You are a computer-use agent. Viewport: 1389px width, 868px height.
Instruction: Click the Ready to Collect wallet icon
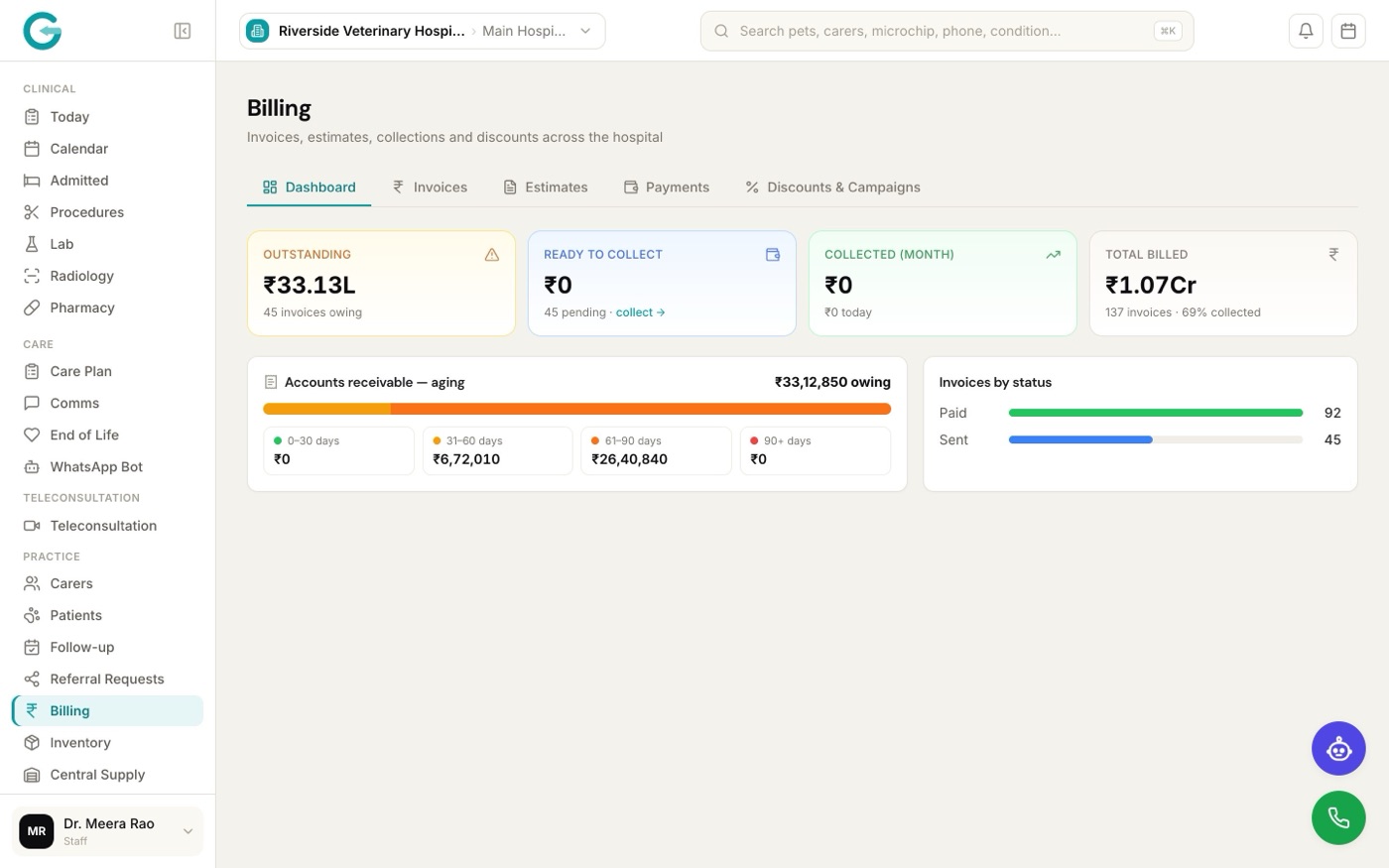click(773, 255)
